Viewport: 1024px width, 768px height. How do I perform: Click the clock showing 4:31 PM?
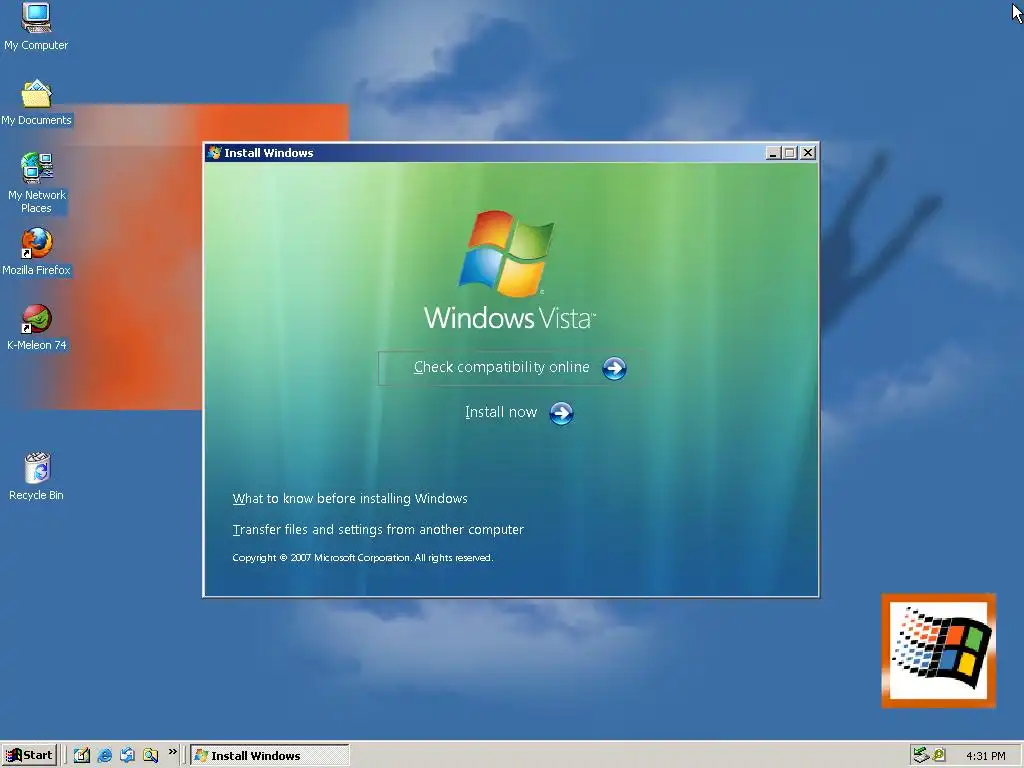[985, 756]
